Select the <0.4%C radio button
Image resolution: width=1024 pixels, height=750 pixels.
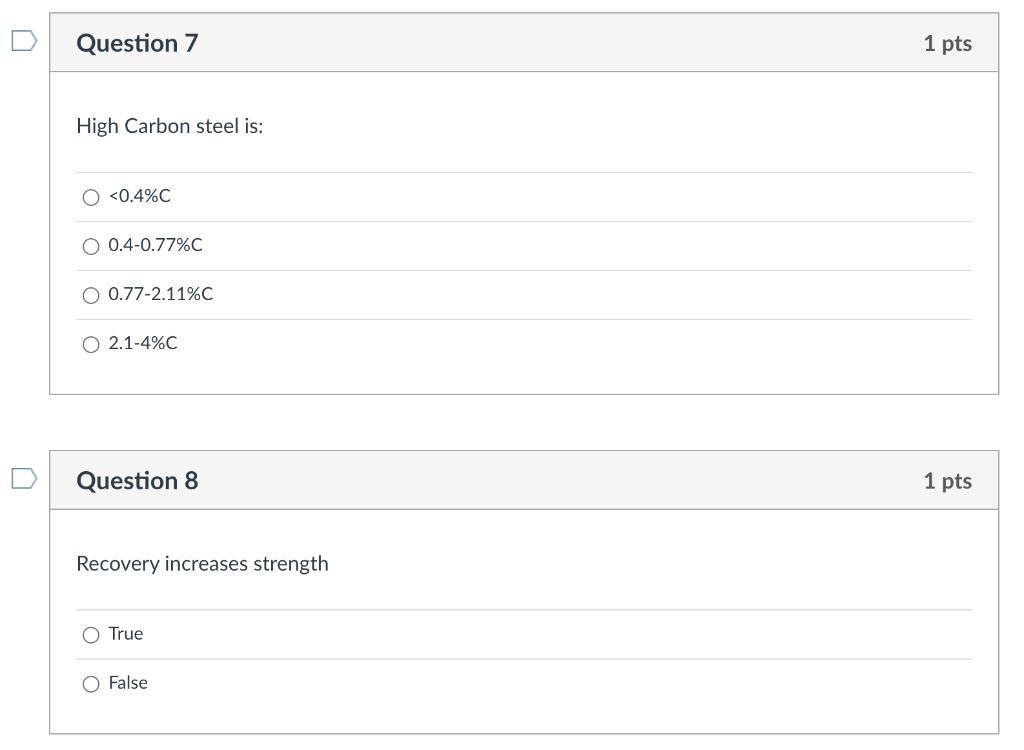click(x=91, y=197)
